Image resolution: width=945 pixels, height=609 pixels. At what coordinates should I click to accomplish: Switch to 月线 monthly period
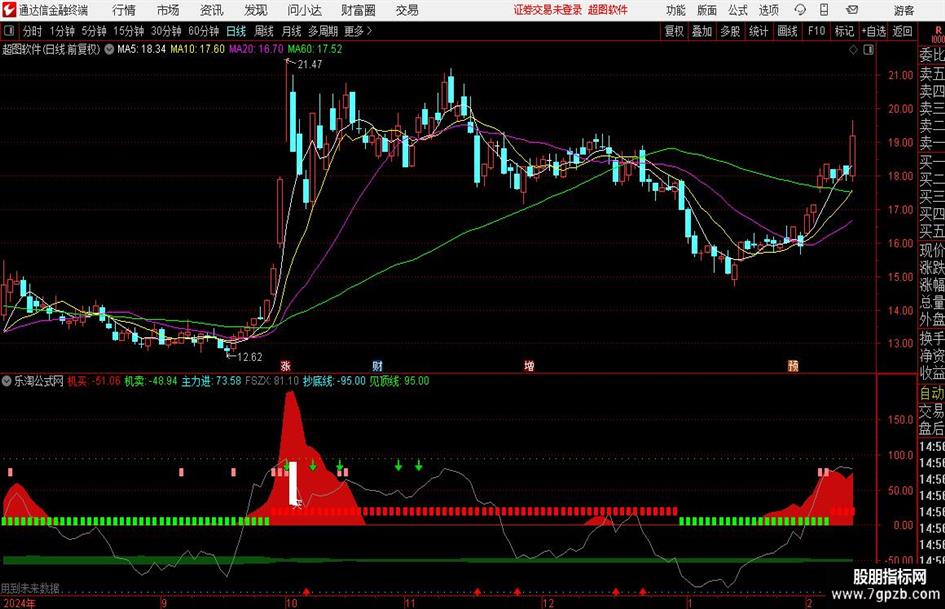[291, 31]
